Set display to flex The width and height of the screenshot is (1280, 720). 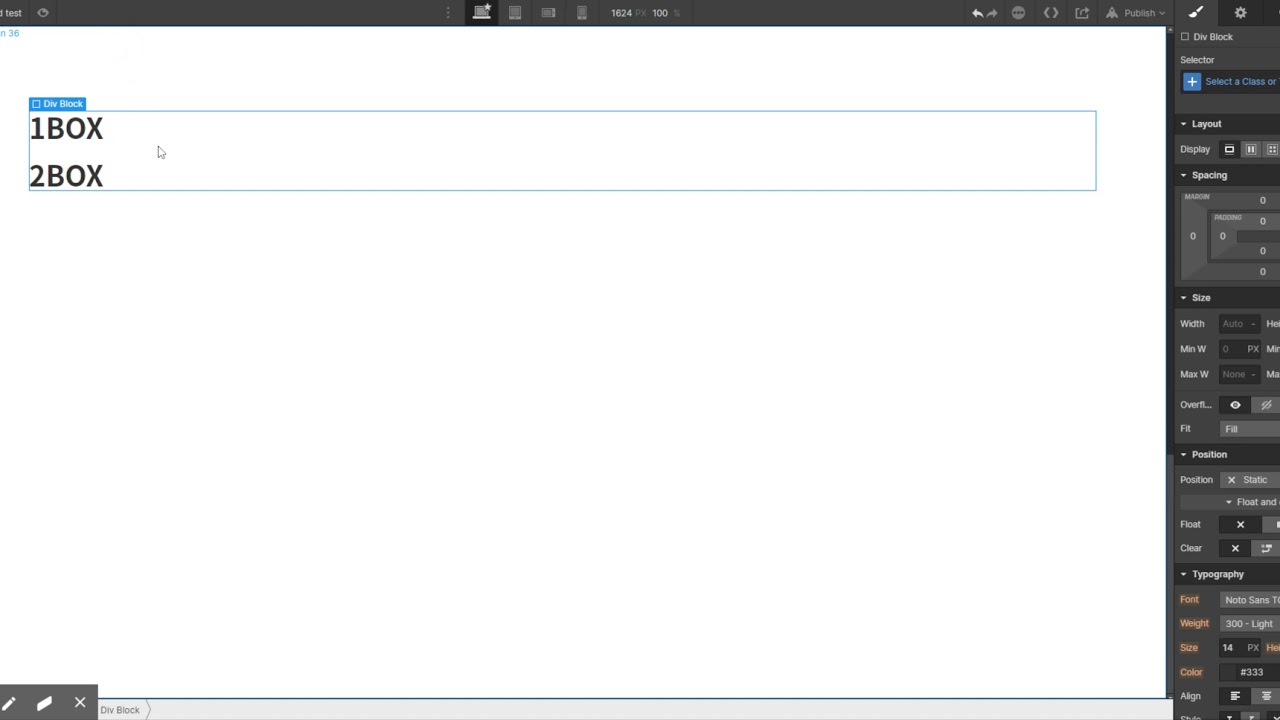tap(1251, 149)
